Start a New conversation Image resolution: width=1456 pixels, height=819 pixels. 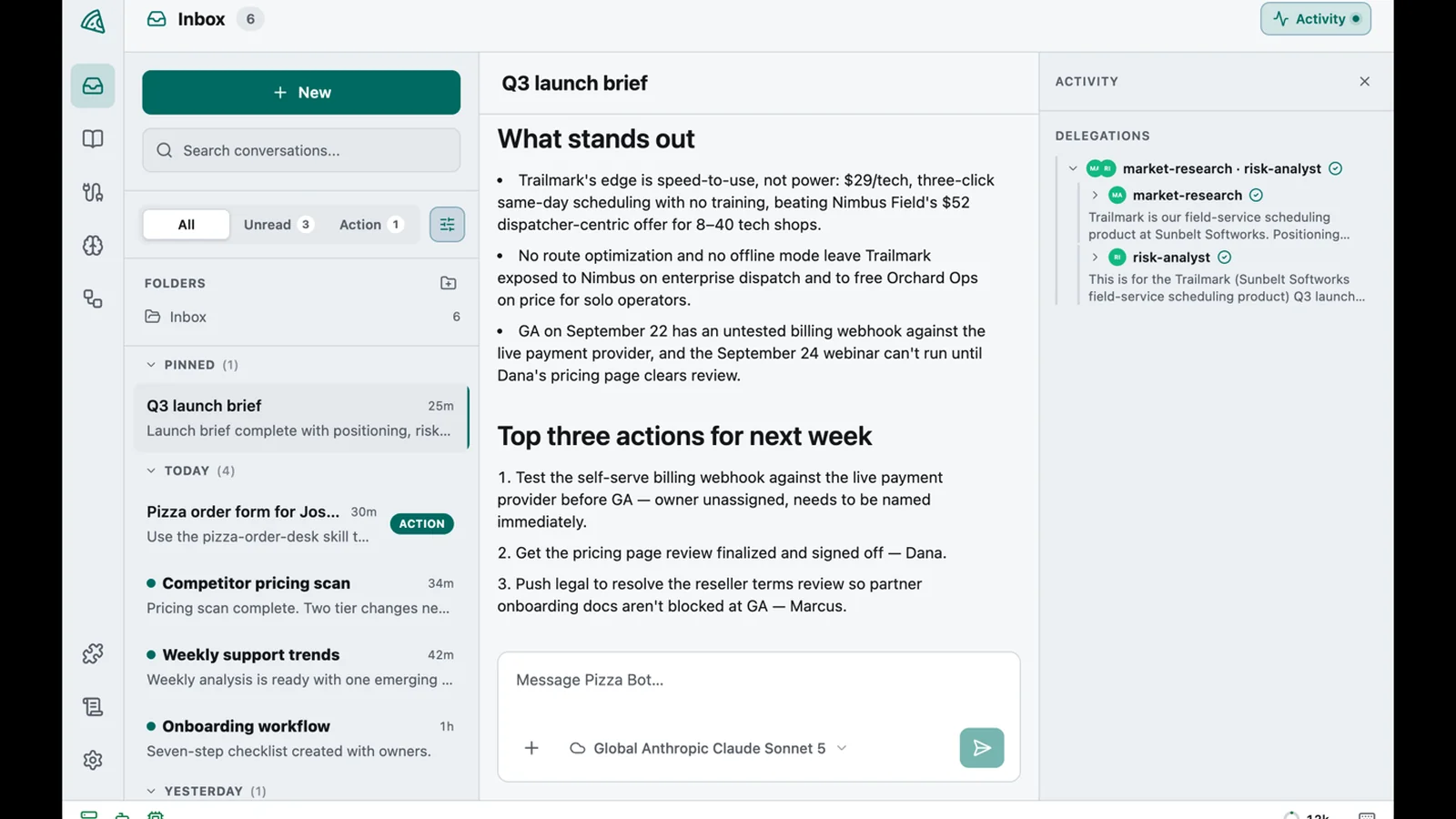pyautogui.click(x=301, y=92)
